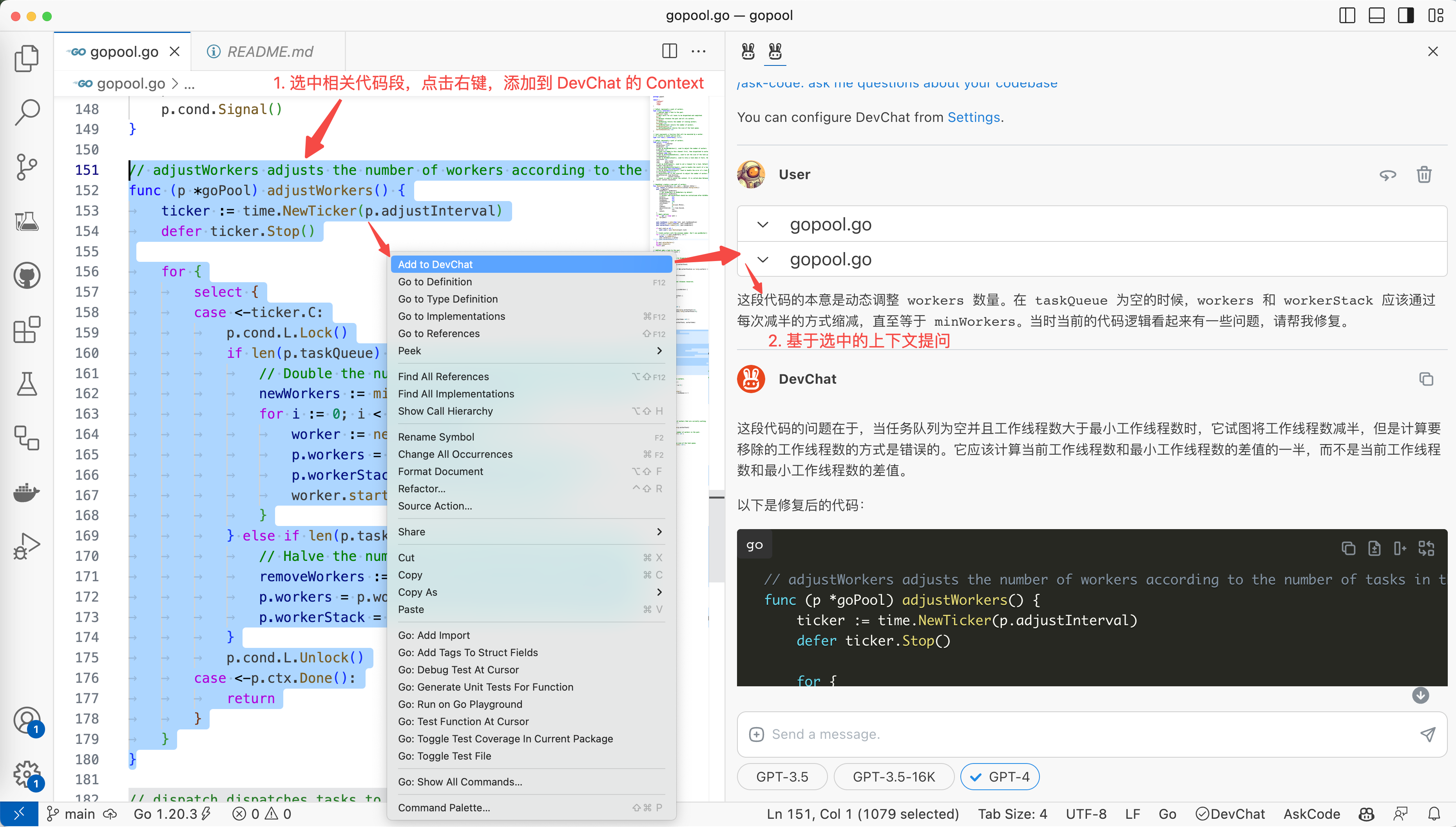
Task: Delete the User message with trash icon
Action: 1423,174
